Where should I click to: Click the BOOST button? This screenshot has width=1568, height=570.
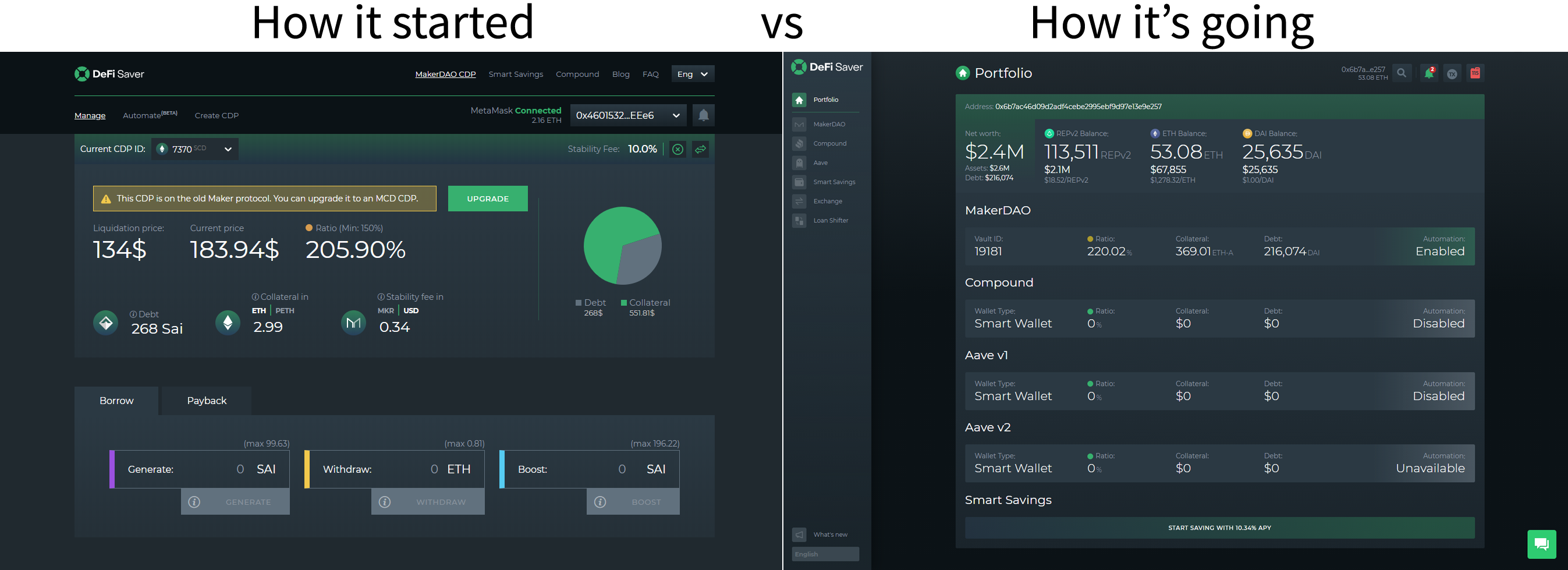tap(633, 502)
